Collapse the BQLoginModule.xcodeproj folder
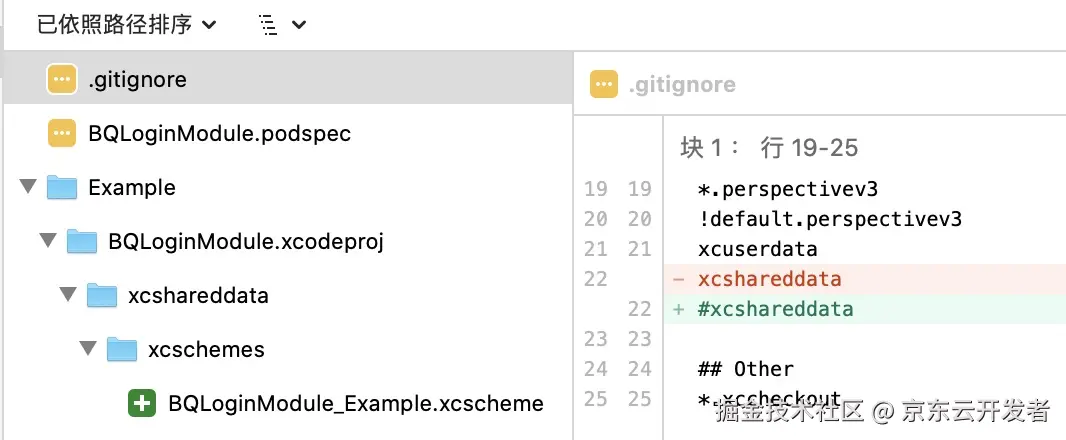Image resolution: width=1066 pixels, height=440 pixels. pos(47,241)
